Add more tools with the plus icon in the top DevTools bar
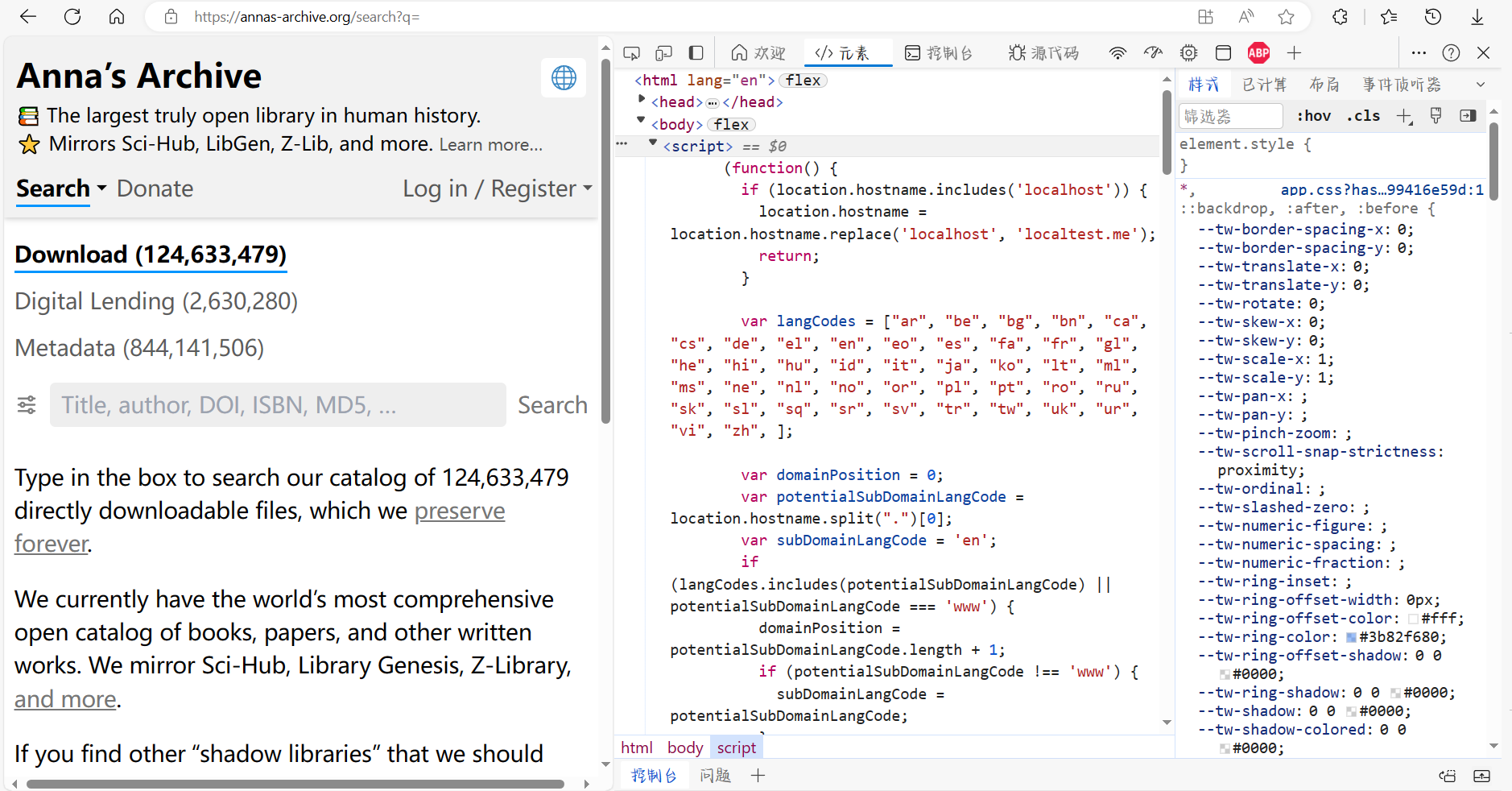The width and height of the screenshot is (1512, 791). (x=1294, y=53)
